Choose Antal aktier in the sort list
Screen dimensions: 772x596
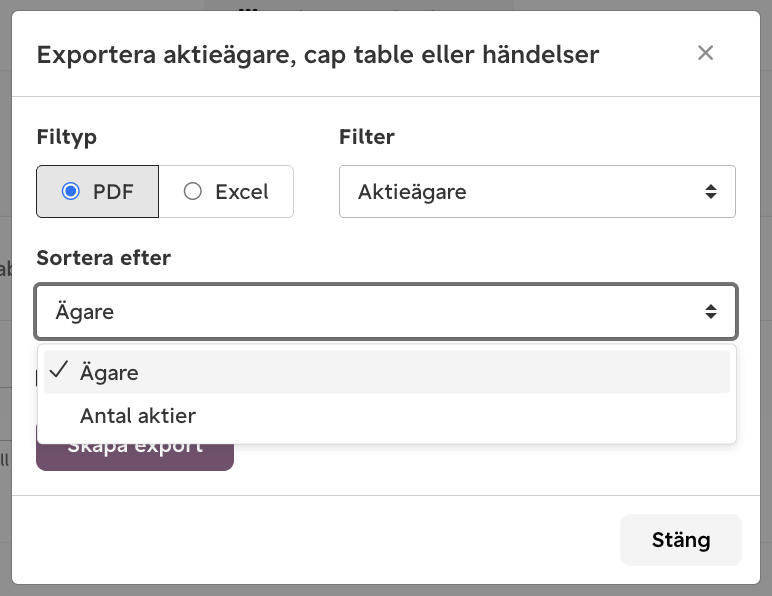coord(386,416)
